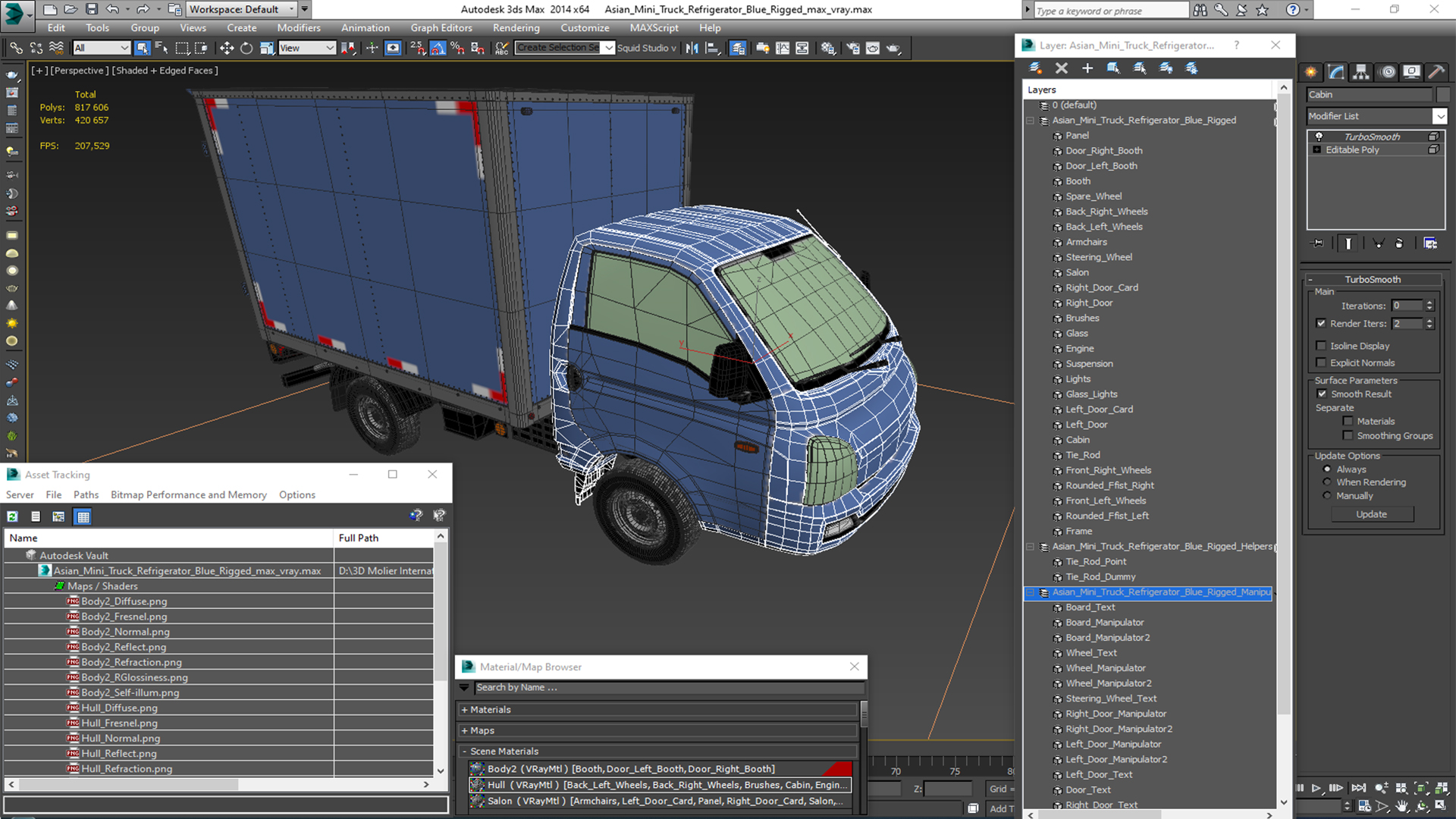Open the Rendering menu

516,28
